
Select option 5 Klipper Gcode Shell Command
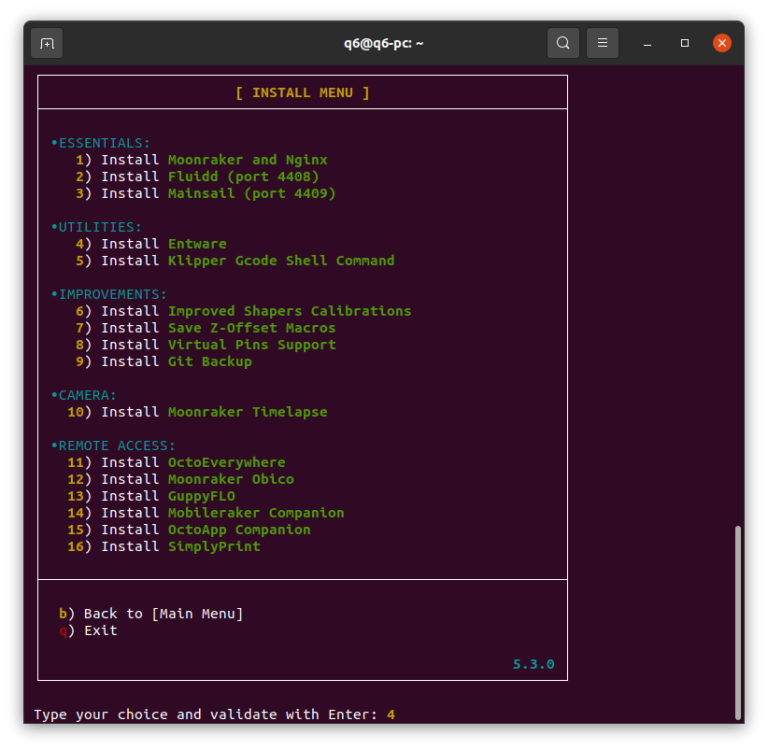pos(235,261)
